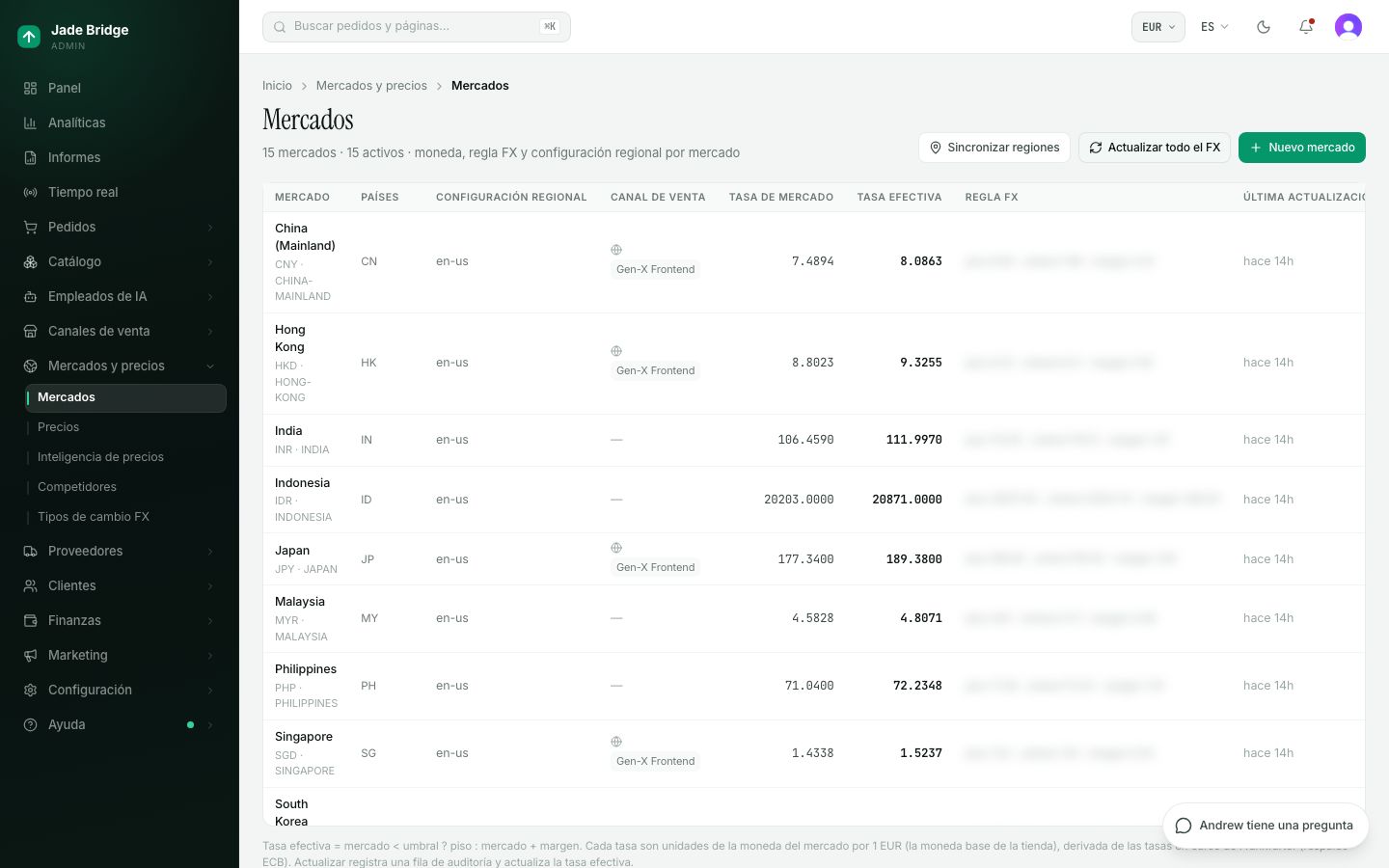Click the Empleados de IA robot icon
Image resolution: width=1389 pixels, height=868 pixels.
[x=31, y=296]
